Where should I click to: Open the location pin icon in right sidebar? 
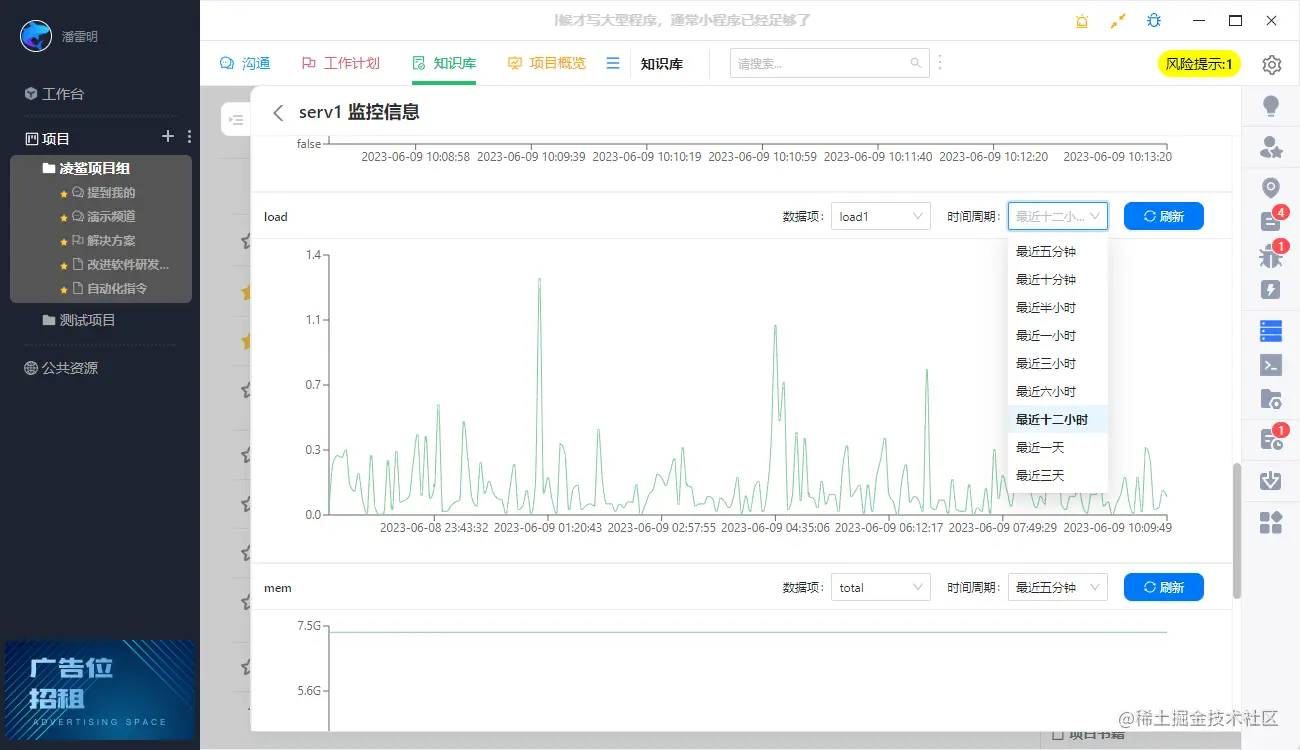tap(1271, 188)
